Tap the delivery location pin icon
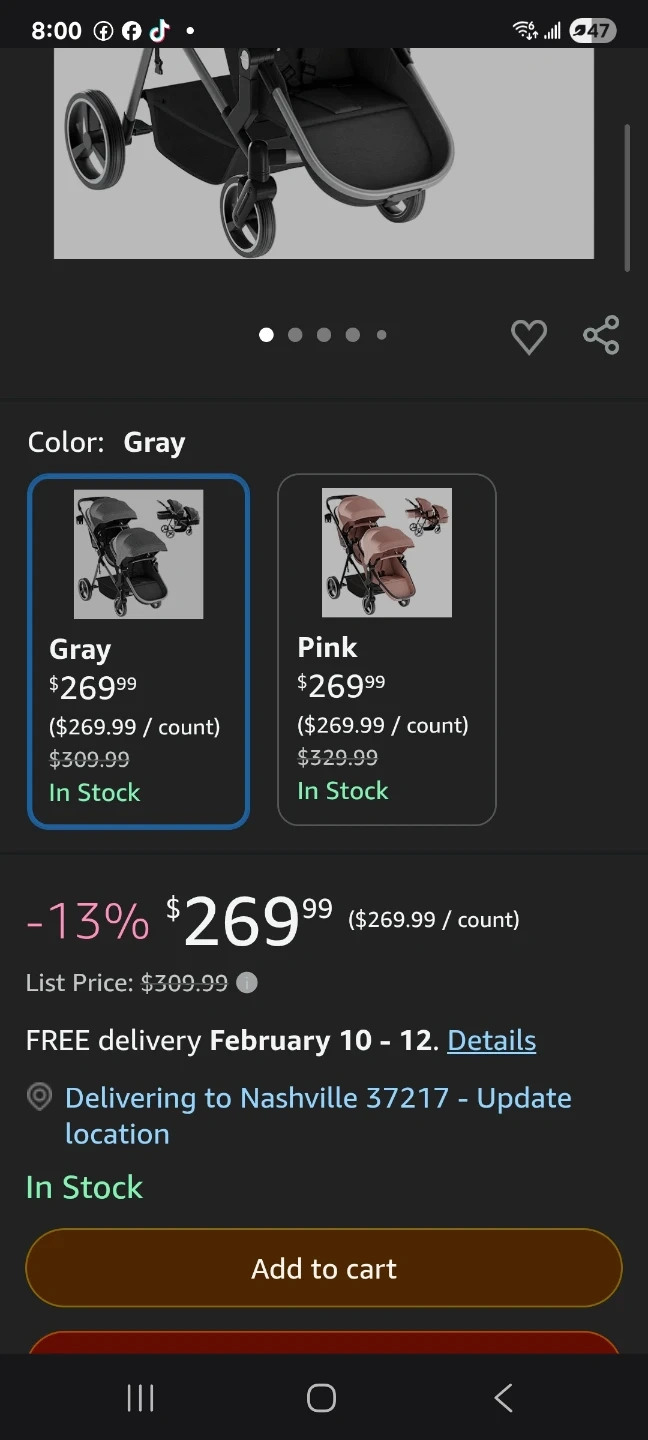Viewport: 648px width, 1440px height. pos(39,1098)
